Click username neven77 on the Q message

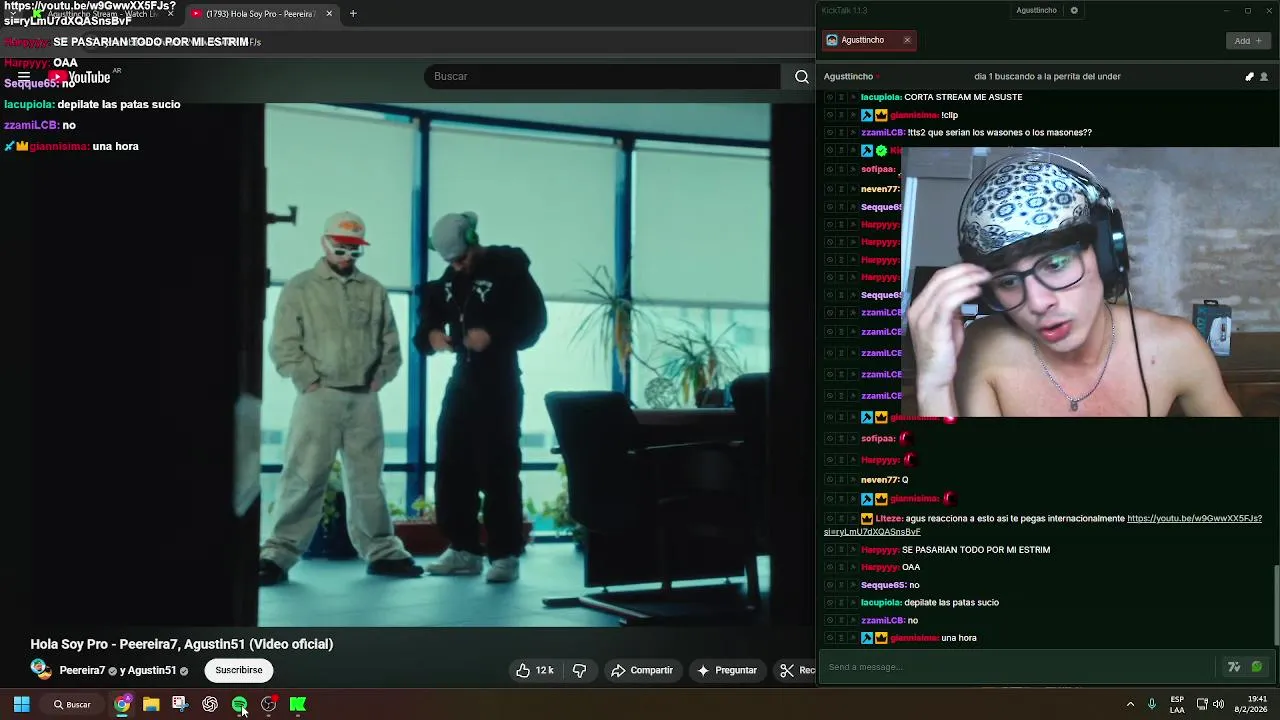[880, 480]
